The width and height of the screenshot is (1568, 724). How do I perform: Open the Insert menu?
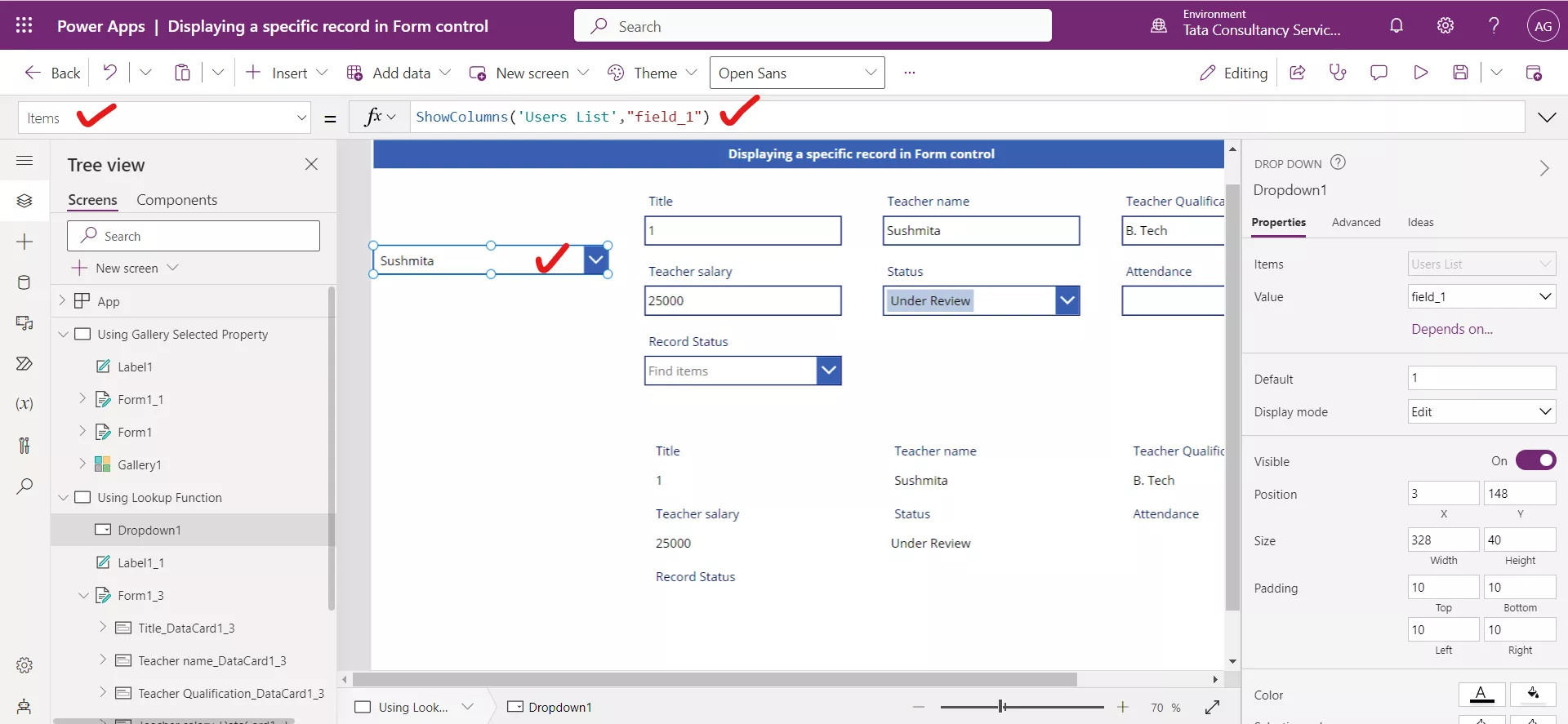pos(287,73)
